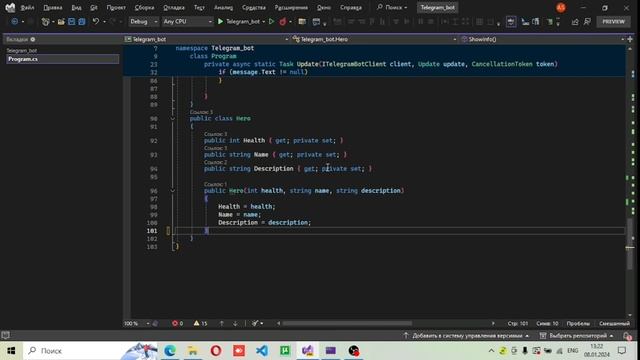
Task: Open the Проект menu
Action: (116, 7)
